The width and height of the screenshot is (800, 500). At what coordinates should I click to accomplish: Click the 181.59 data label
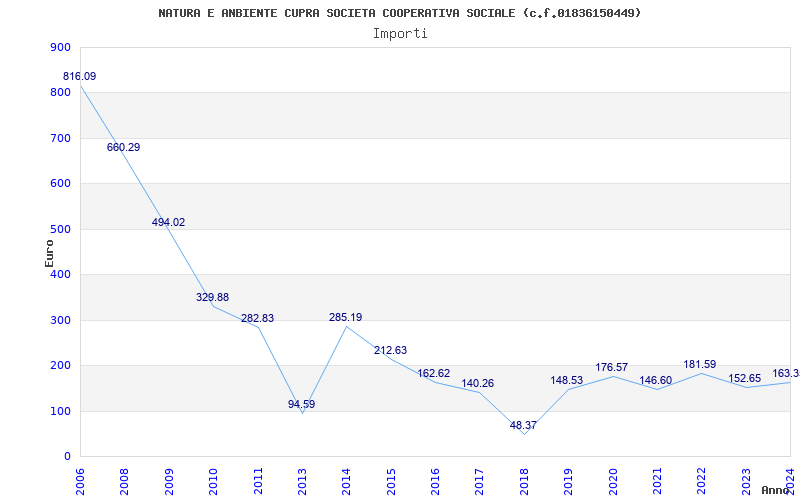(699, 365)
